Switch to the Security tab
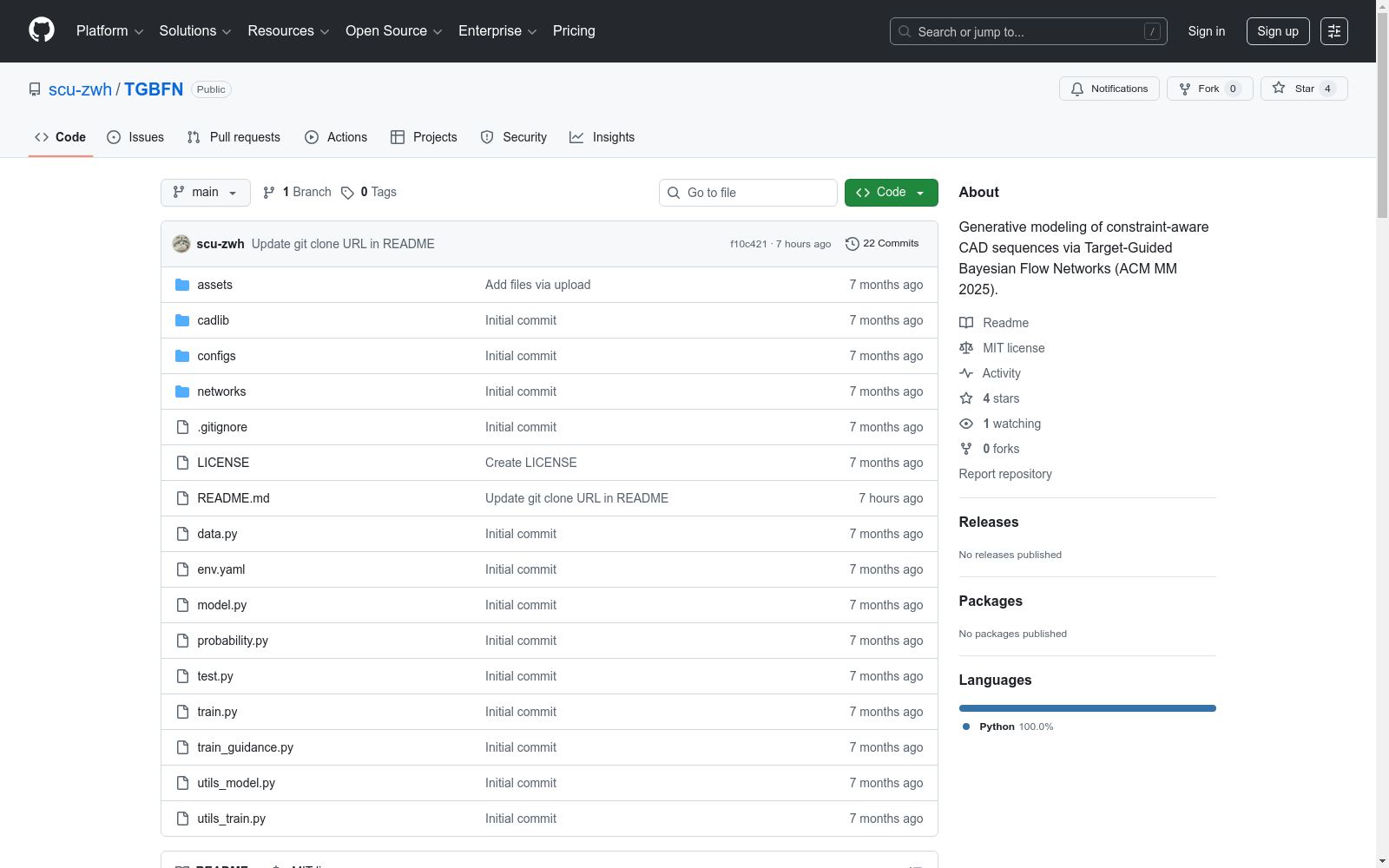Viewport: 1389px width, 868px height. tap(514, 137)
